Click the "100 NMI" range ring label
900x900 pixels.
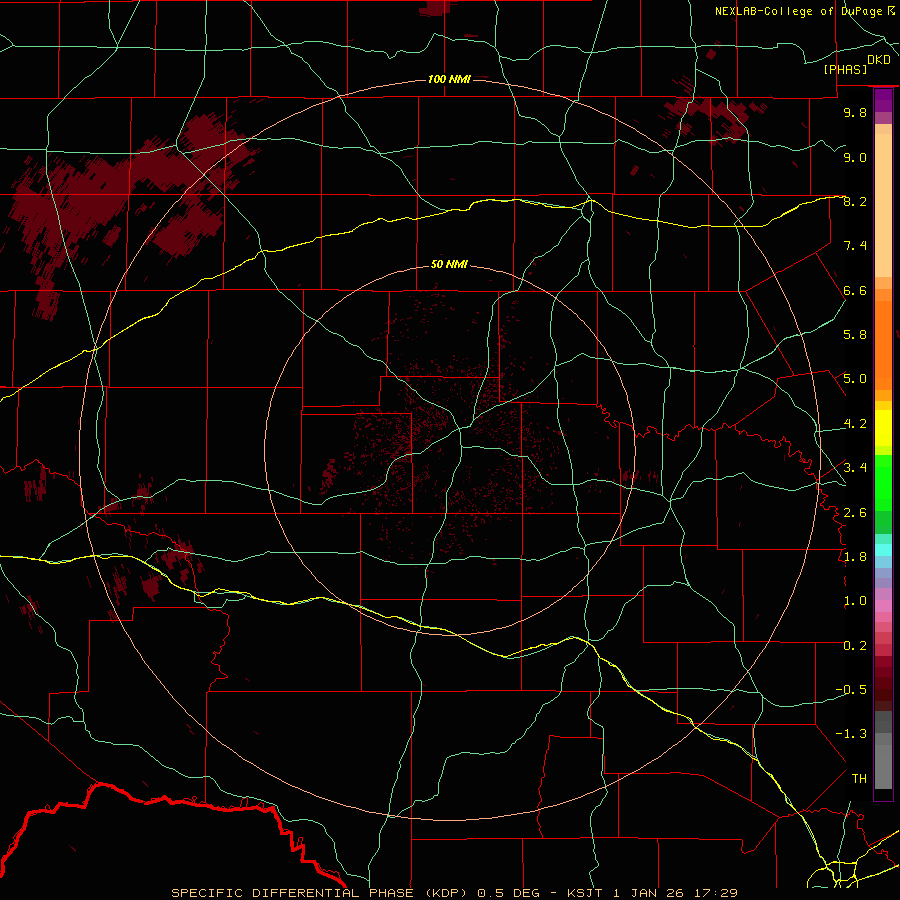[x=449, y=79]
